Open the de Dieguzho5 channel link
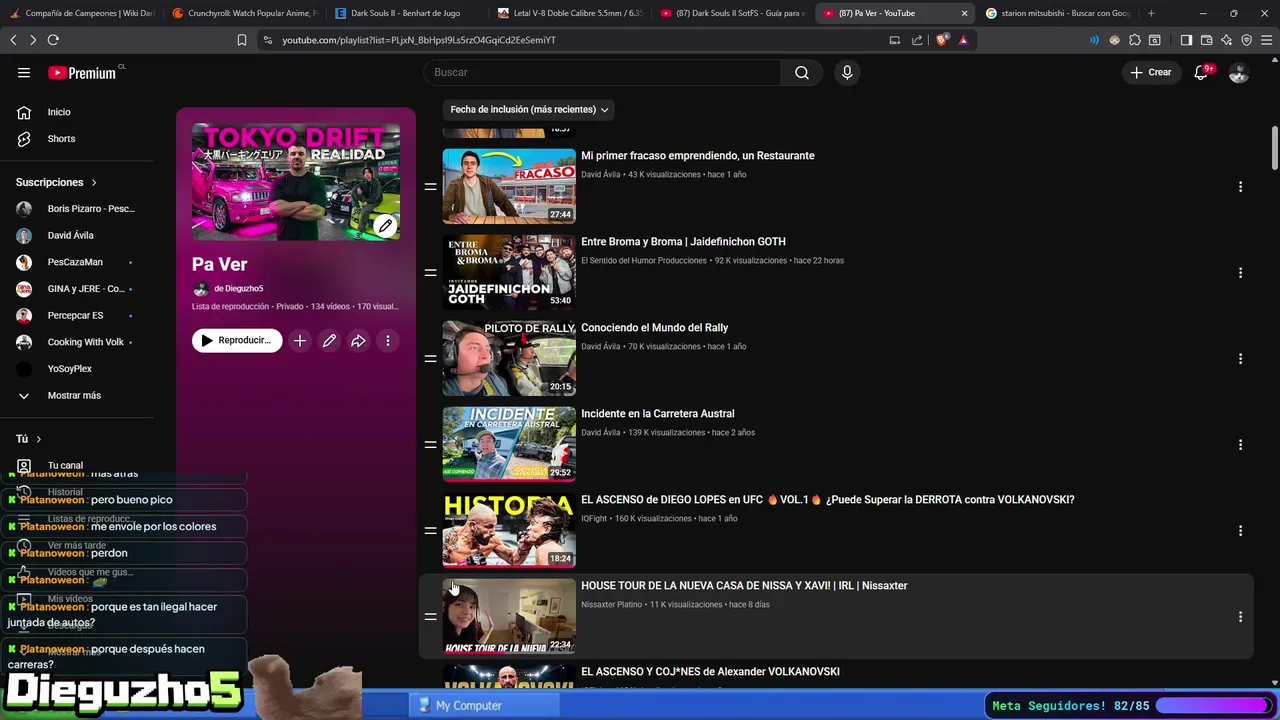 [238, 289]
